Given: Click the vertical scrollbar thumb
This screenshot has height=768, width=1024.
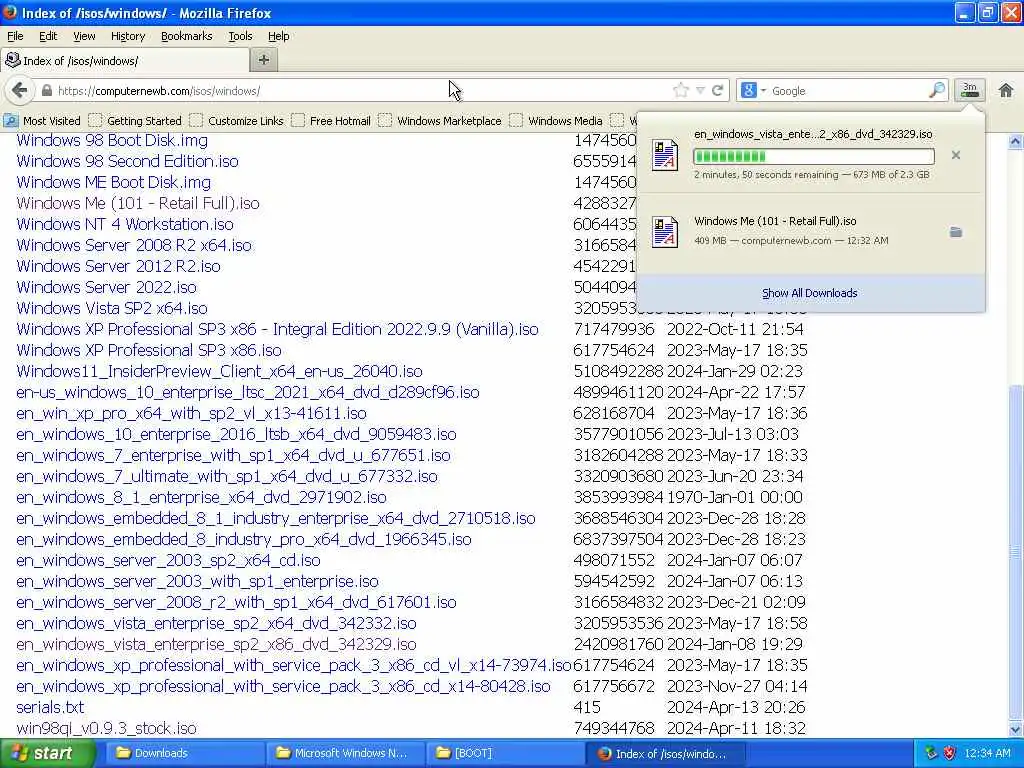Looking at the screenshot, I should pos(1015,552).
